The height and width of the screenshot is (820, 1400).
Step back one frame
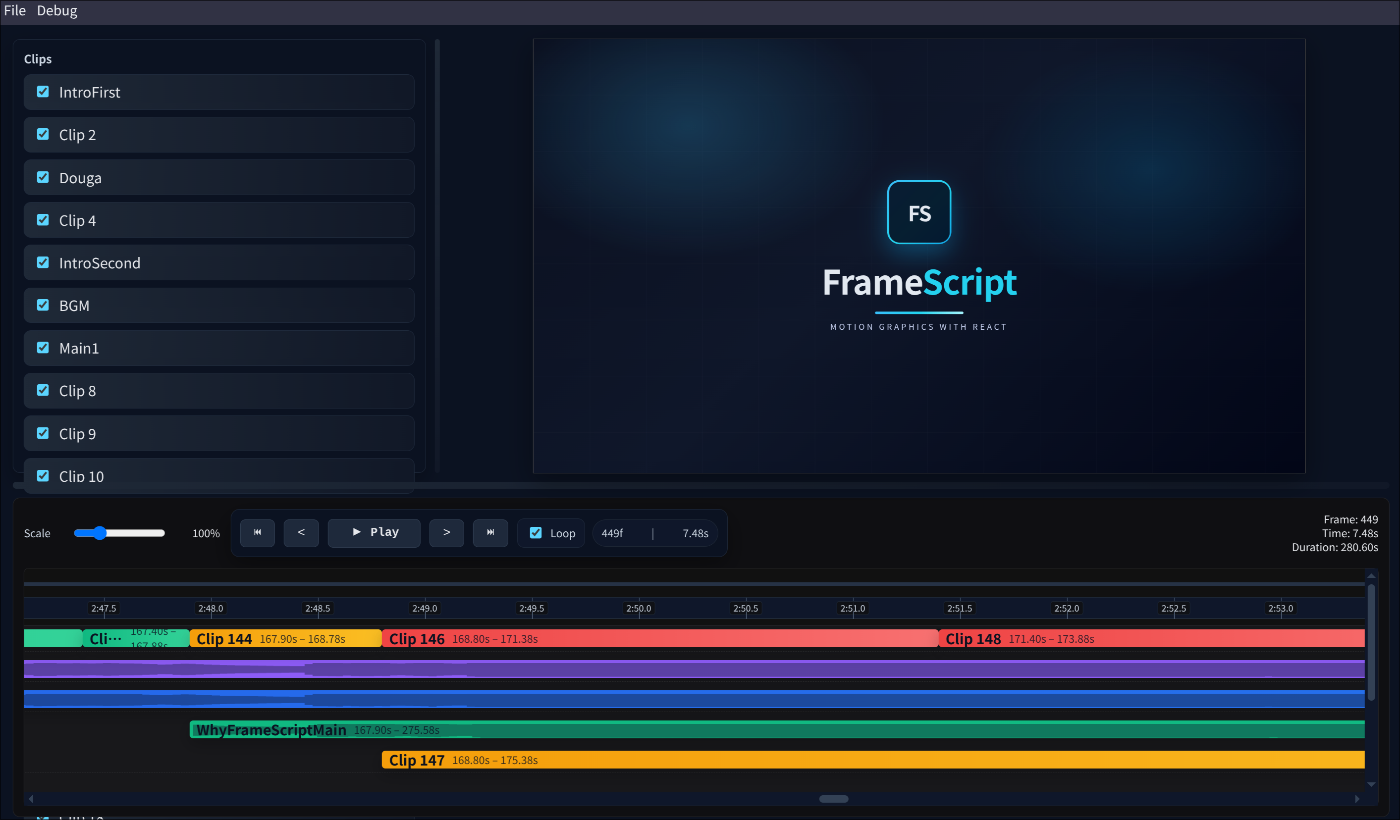point(301,533)
